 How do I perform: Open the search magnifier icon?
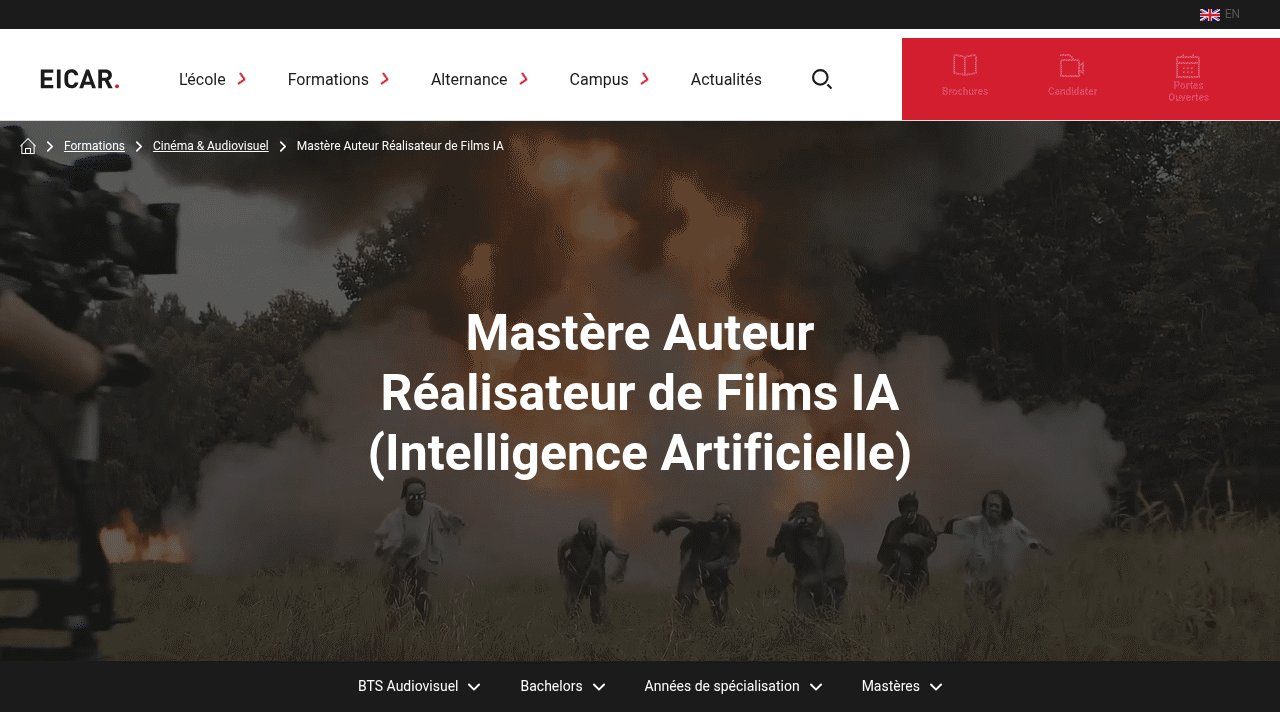click(822, 79)
